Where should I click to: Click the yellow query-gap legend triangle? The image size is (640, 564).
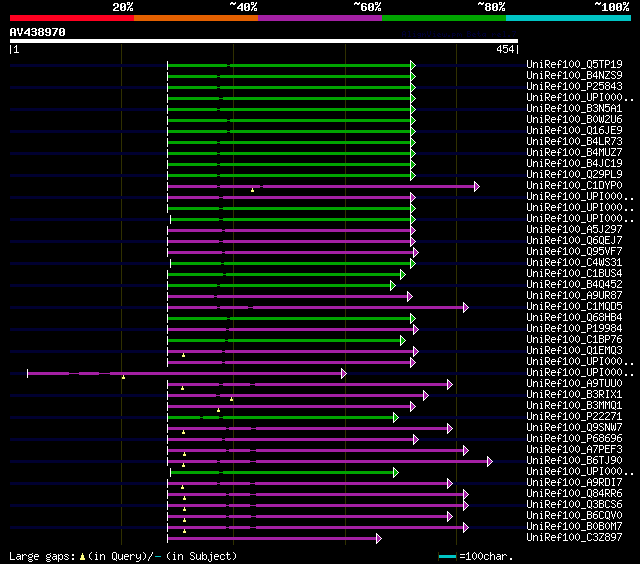pos(82,557)
